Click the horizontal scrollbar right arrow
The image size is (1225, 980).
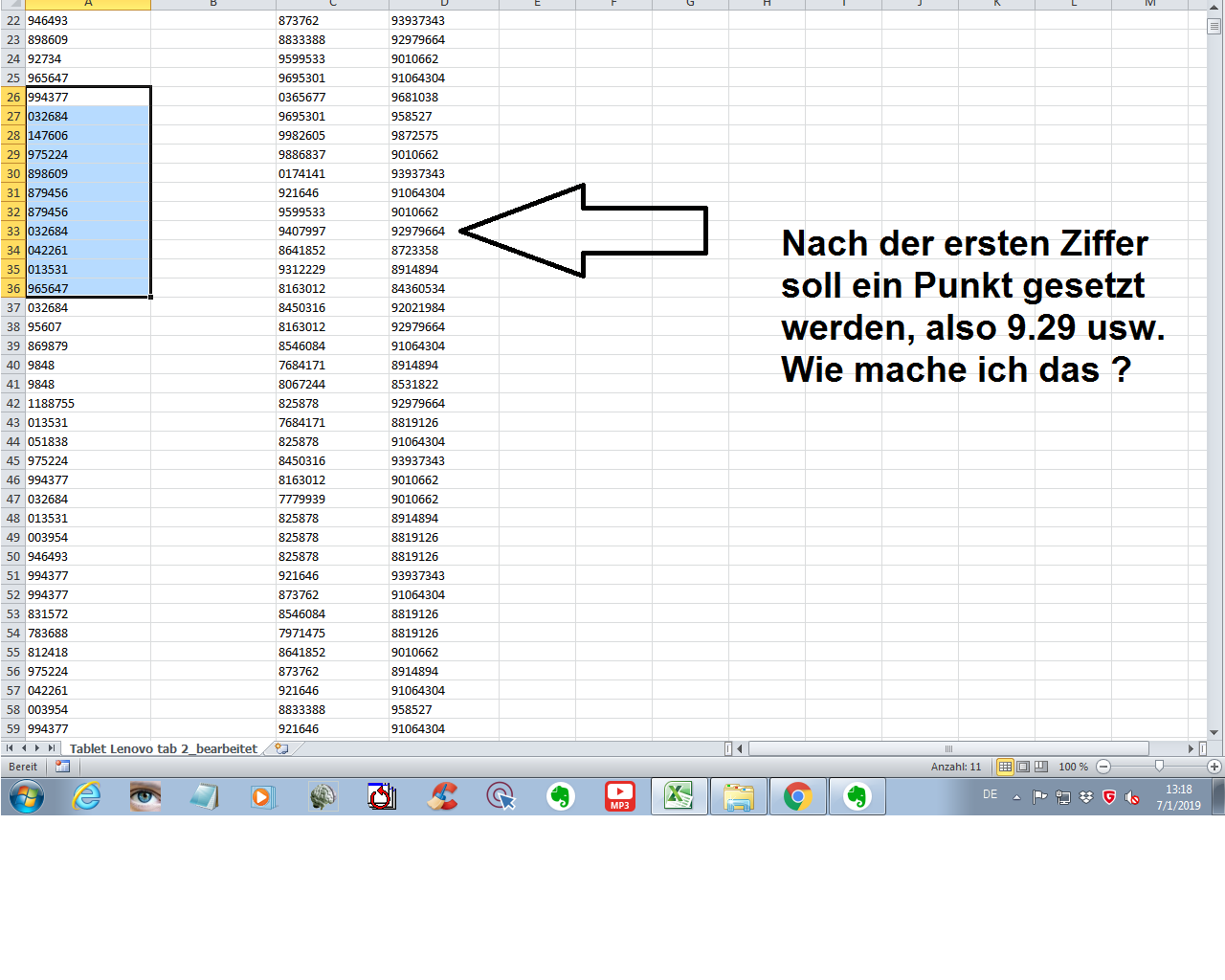1191,748
